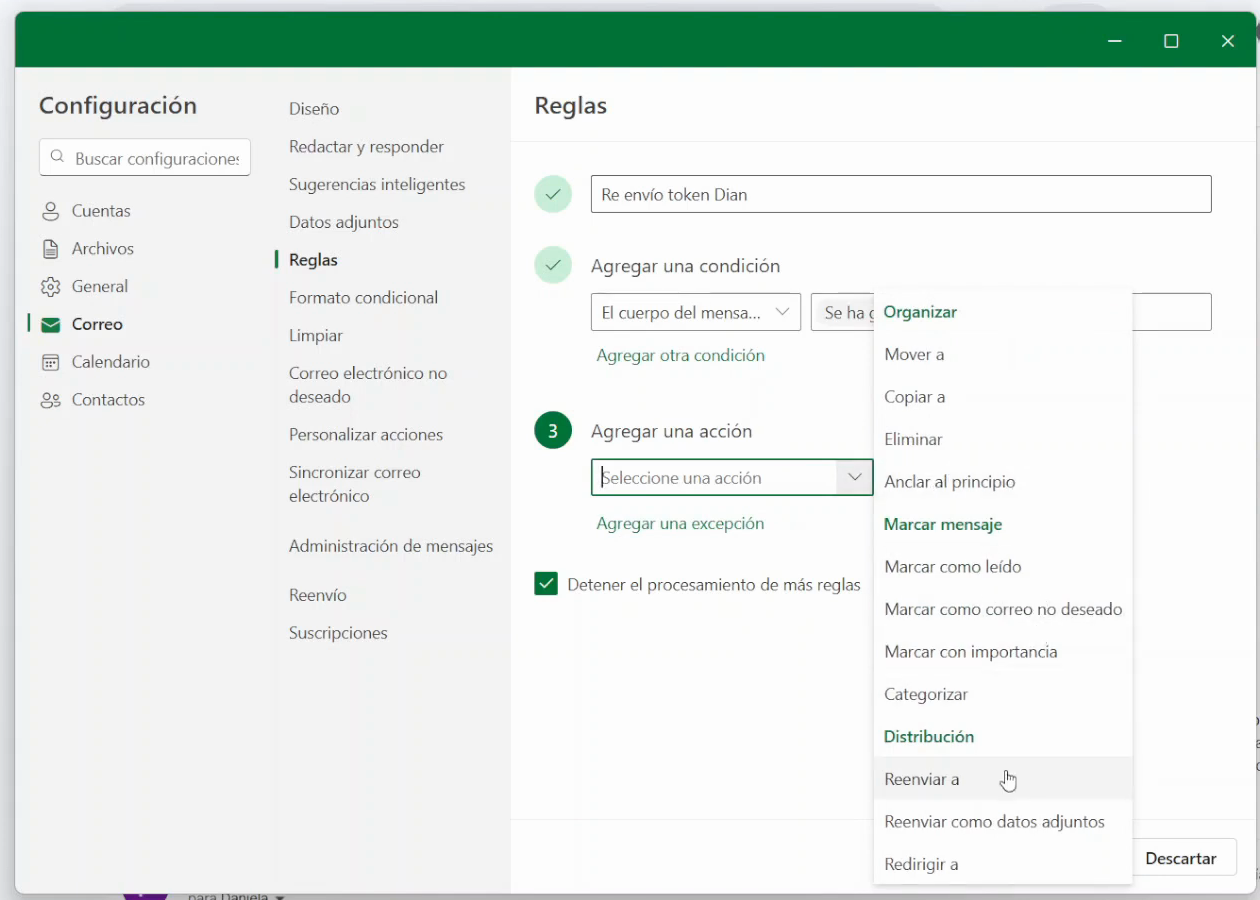The width and height of the screenshot is (1260, 900).
Task: Choose 'Categorizar' action
Action: pos(1003,694)
